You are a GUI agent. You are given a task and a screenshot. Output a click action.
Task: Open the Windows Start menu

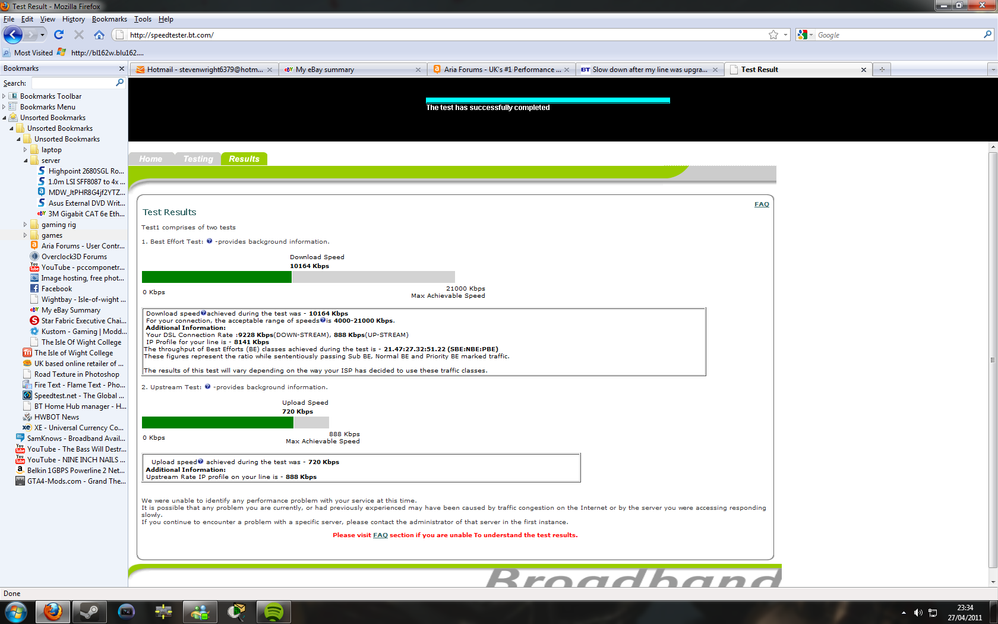click(15, 612)
